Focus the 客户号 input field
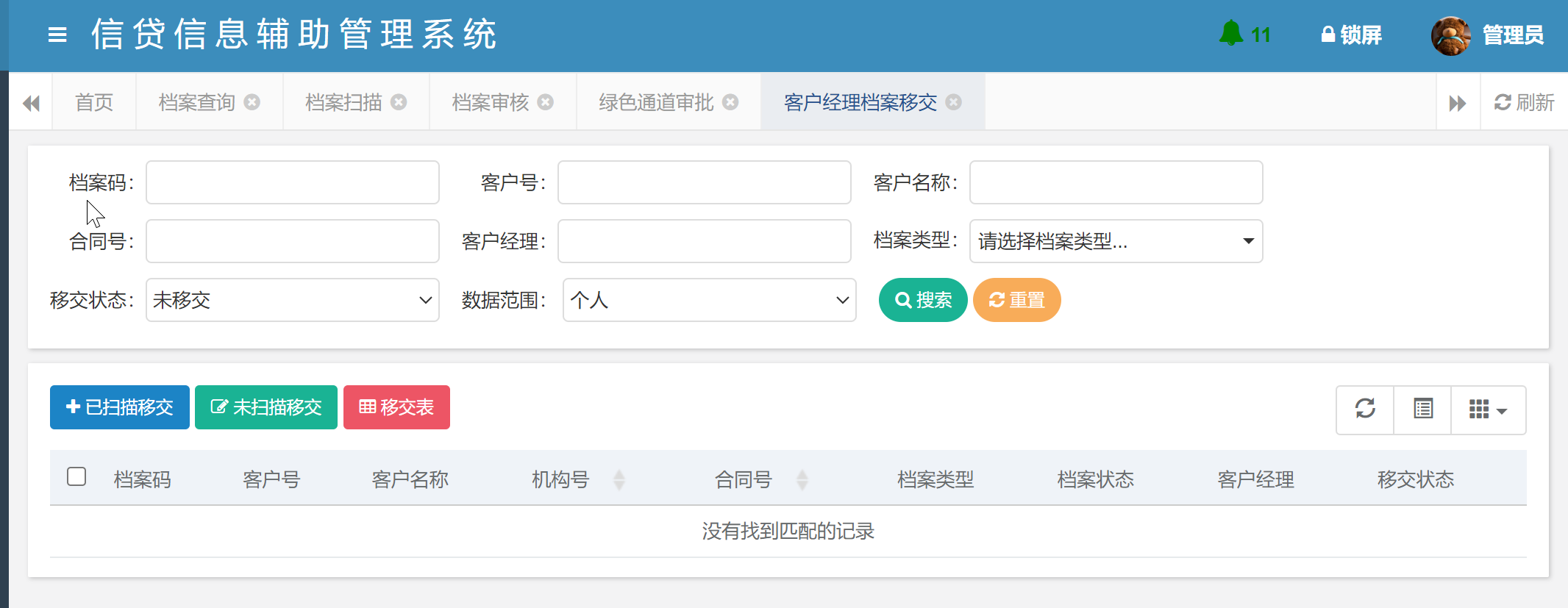 [705, 182]
